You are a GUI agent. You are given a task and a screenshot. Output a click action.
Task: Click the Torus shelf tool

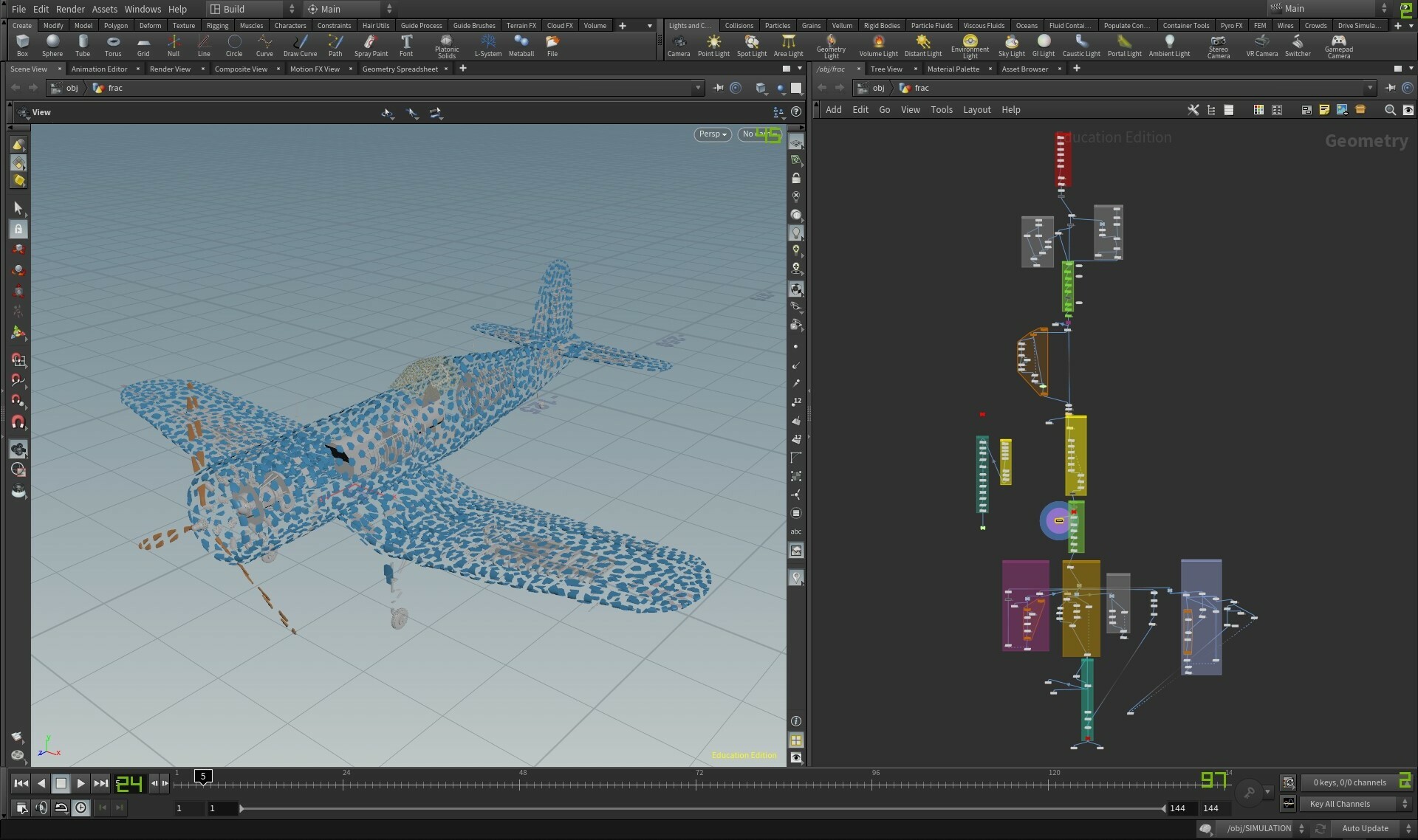(112, 45)
